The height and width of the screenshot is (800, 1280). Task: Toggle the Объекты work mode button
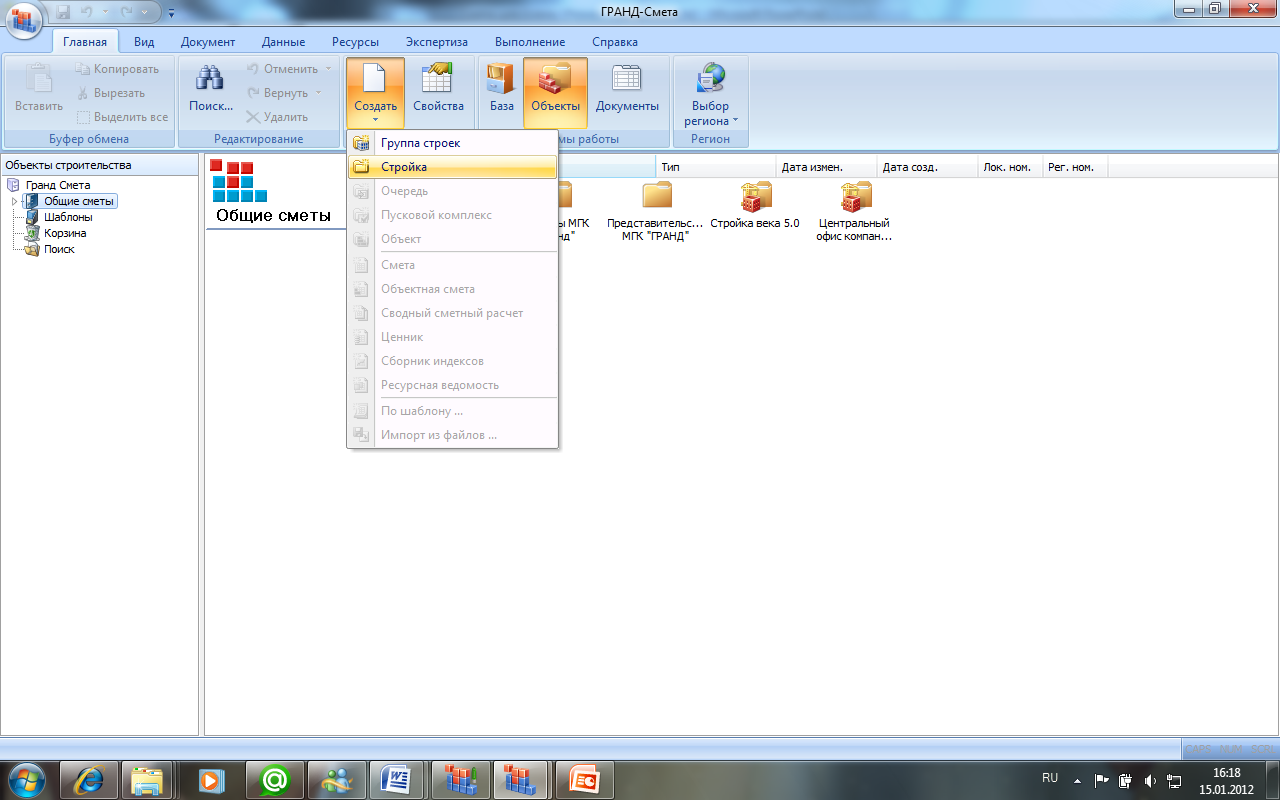pyautogui.click(x=555, y=93)
